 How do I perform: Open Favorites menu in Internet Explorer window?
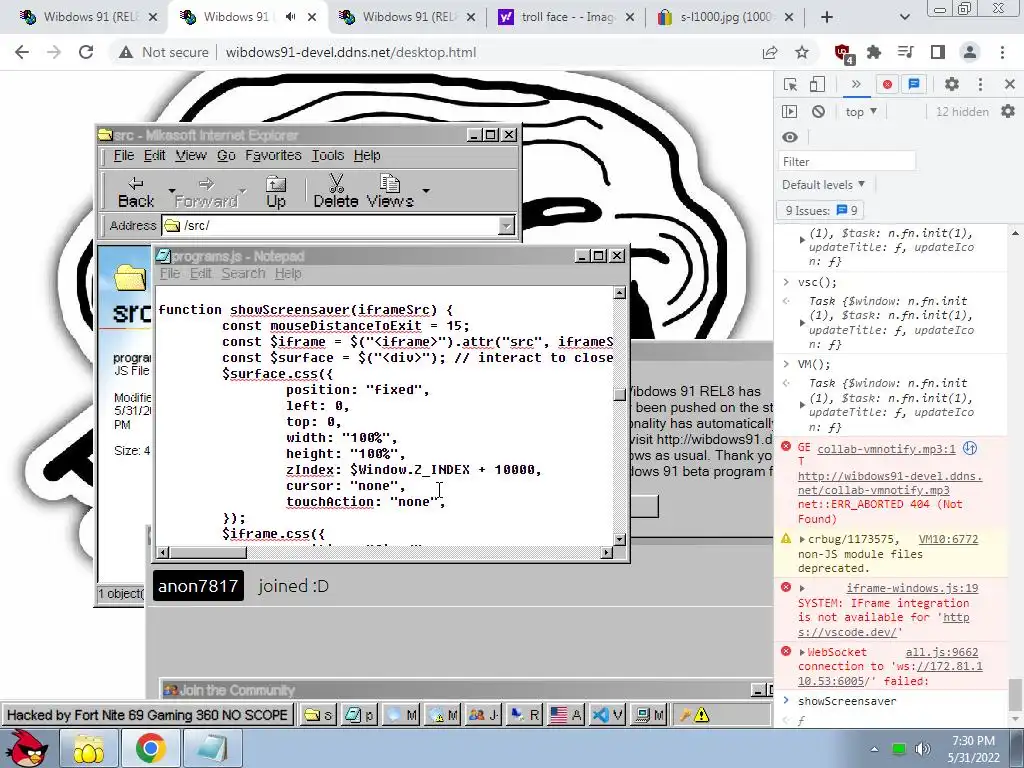coord(273,155)
